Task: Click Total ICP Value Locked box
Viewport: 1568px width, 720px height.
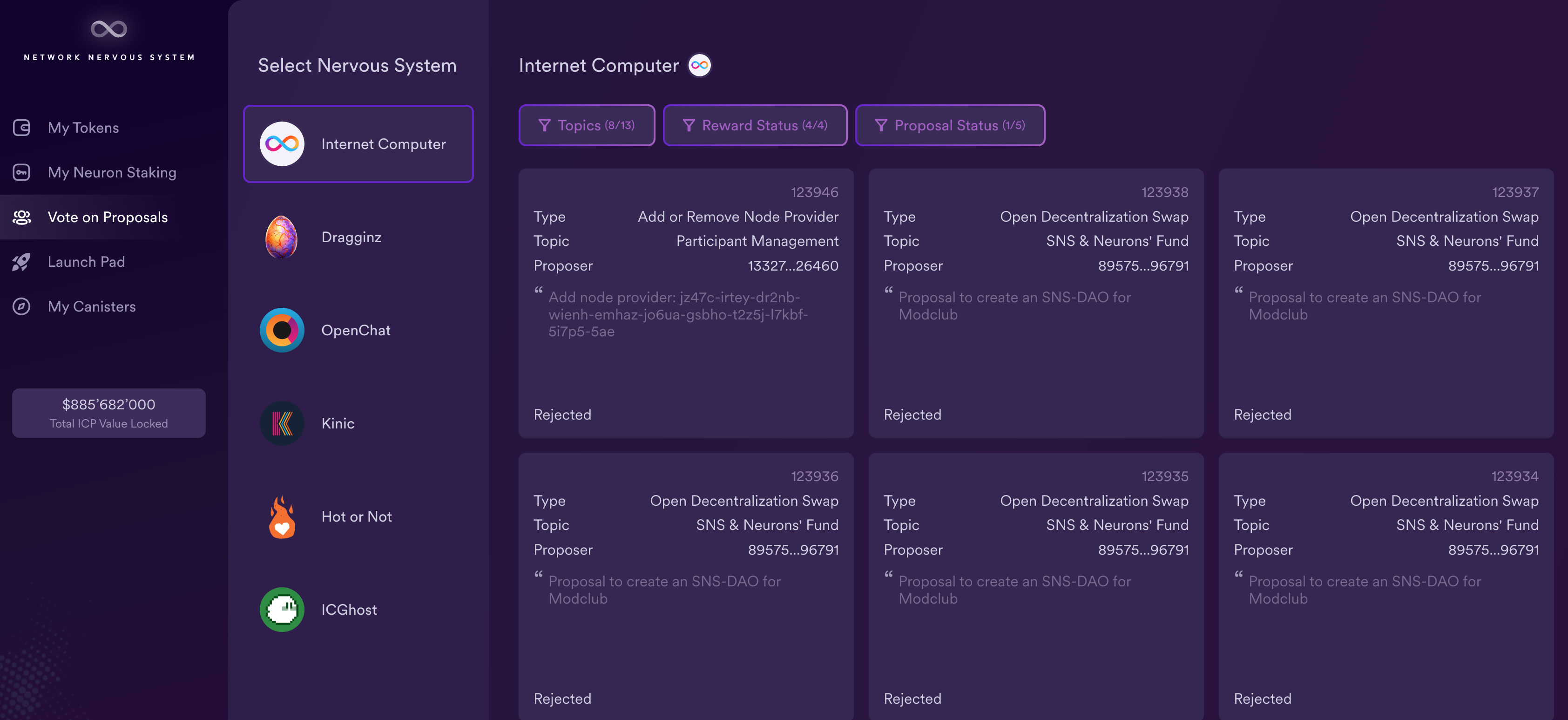Action: [x=109, y=413]
